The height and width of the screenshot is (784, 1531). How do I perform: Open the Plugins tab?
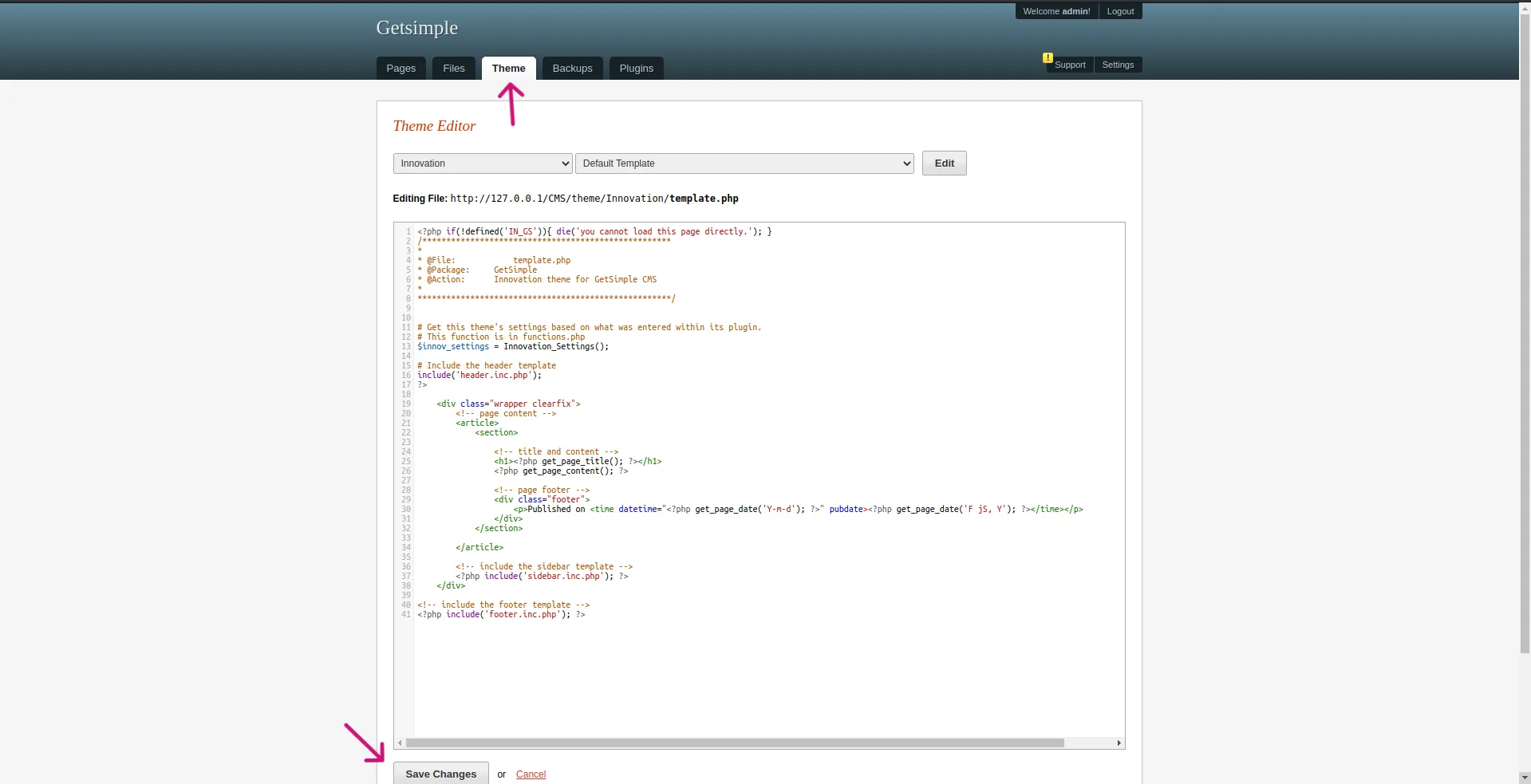[635, 68]
